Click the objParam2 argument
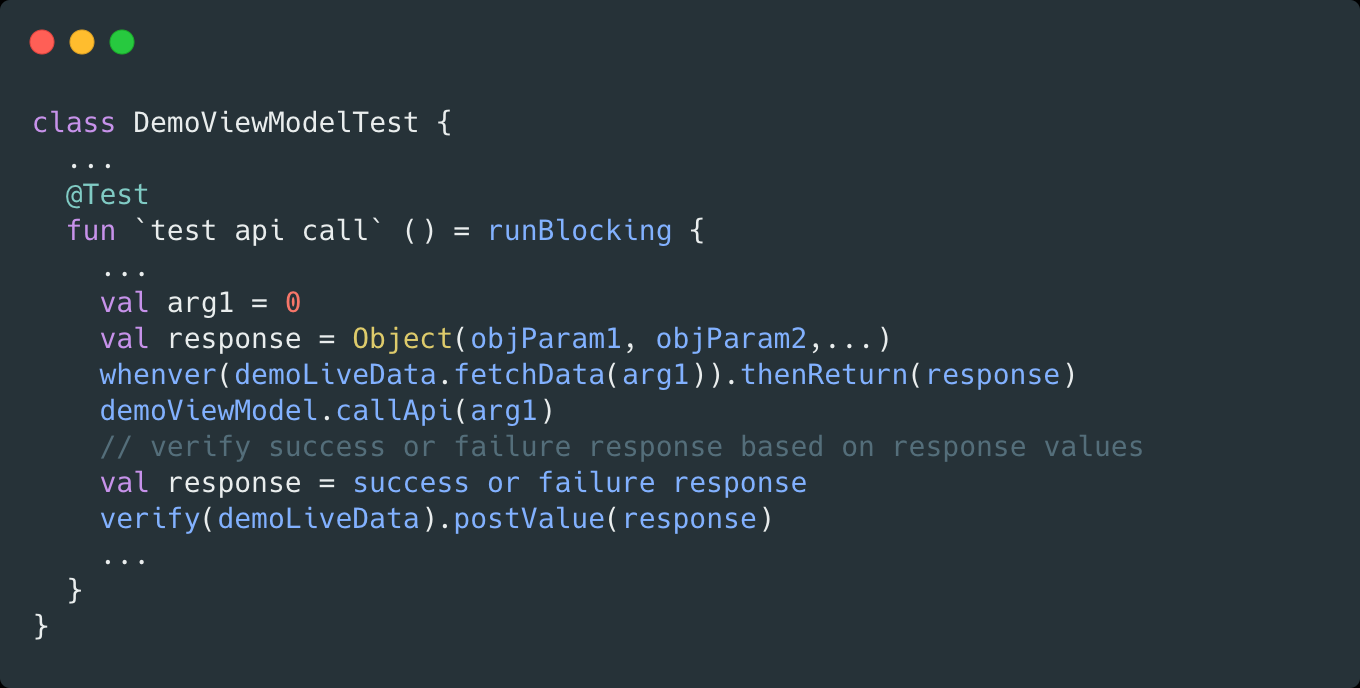The height and width of the screenshot is (688, 1360). point(731,339)
